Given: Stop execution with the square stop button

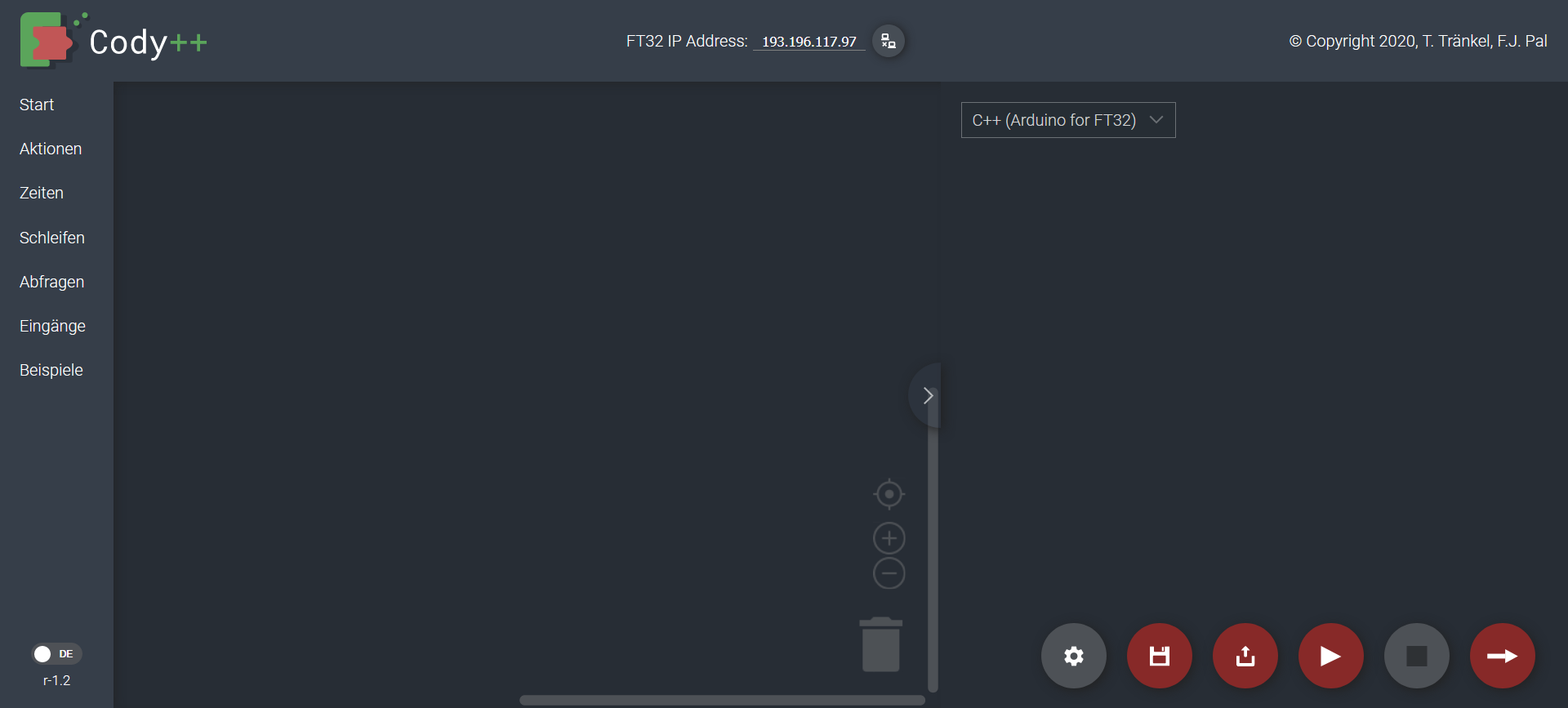Looking at the screenshot, I should pos(1417,656).
